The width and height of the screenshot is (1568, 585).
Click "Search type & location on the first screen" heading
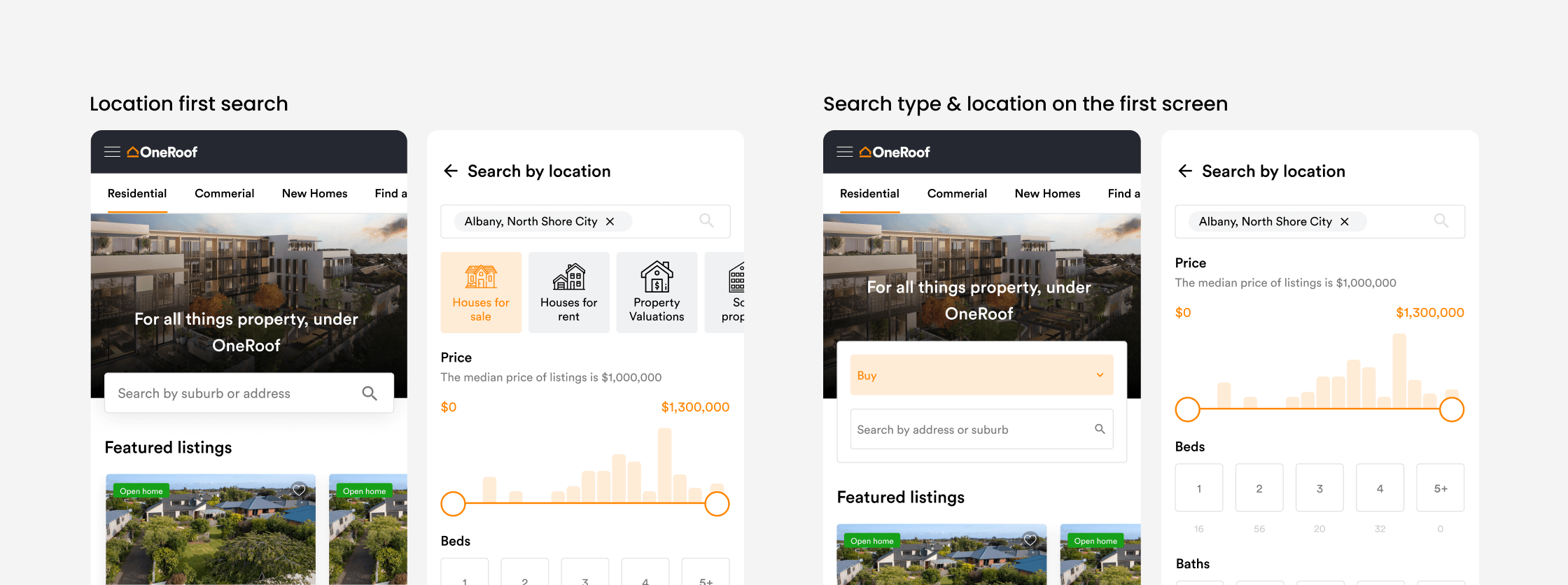[1025, 104]
